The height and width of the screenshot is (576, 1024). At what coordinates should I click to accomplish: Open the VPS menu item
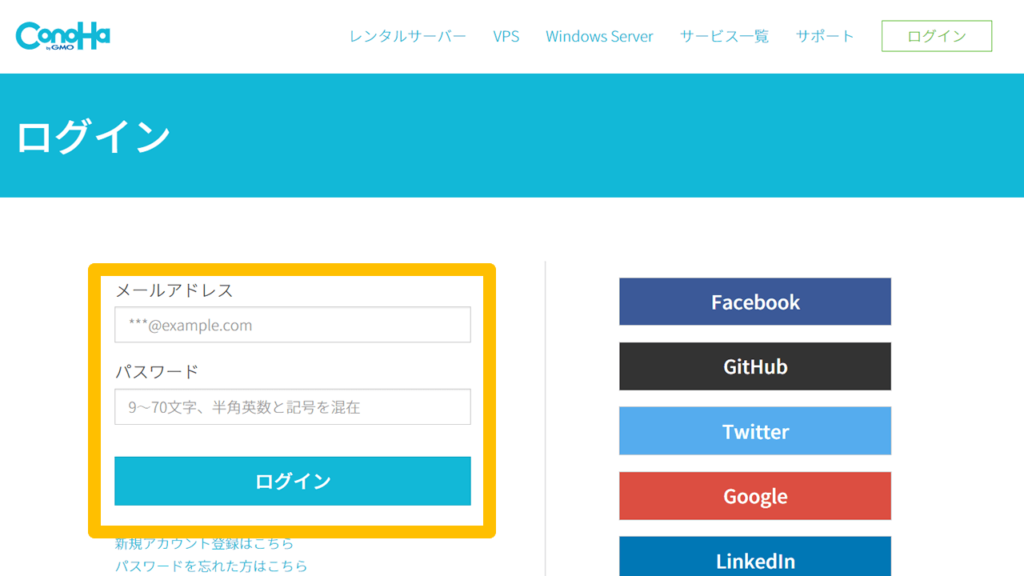[x=506, y=36]
